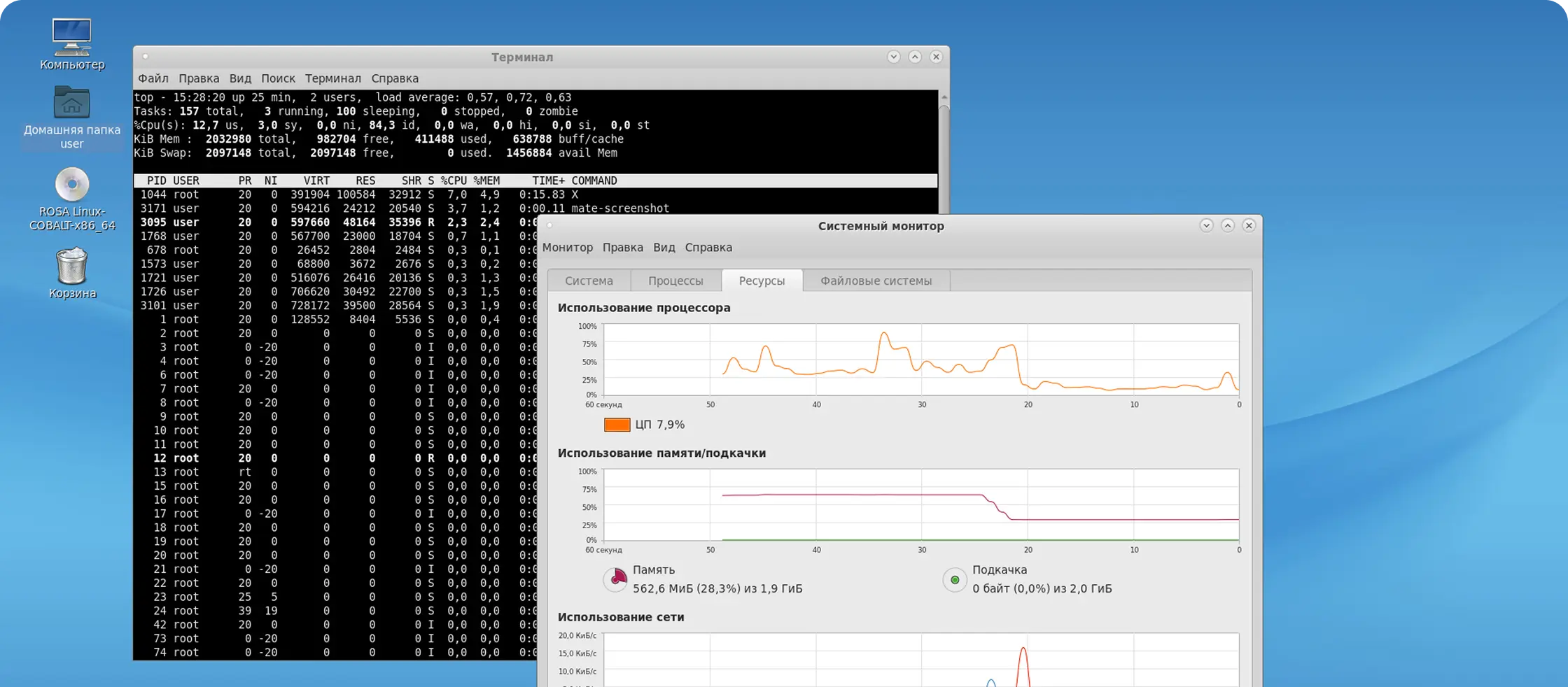Click the KiB Swap line in terminal

375,153
